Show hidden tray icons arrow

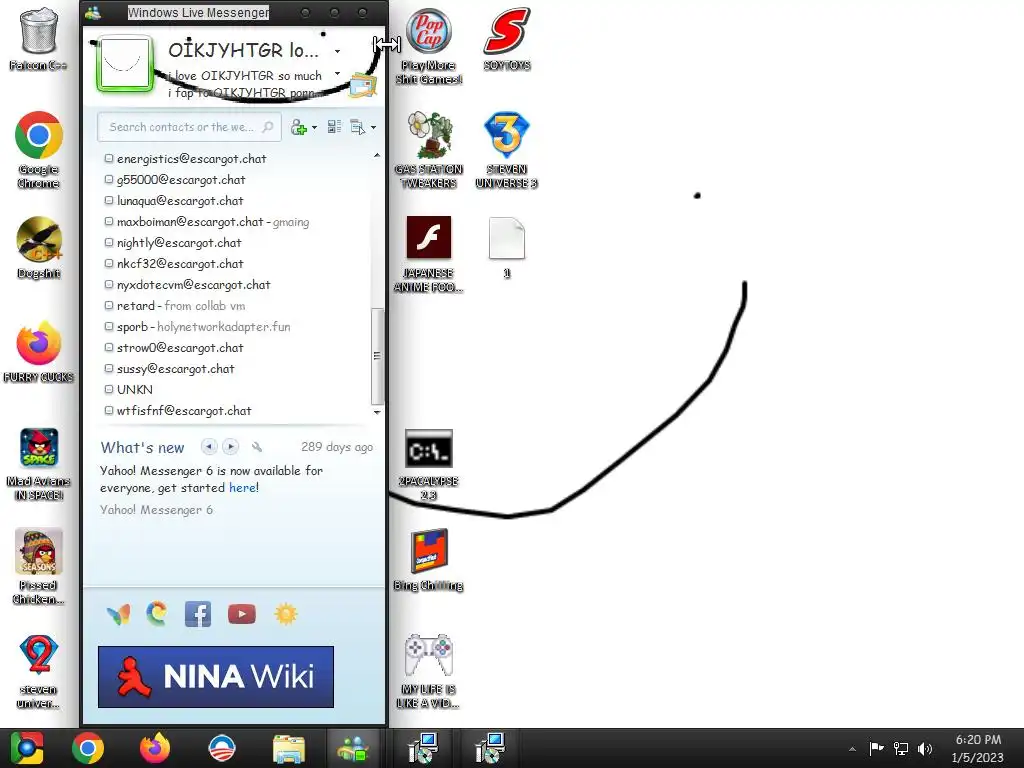852,749
